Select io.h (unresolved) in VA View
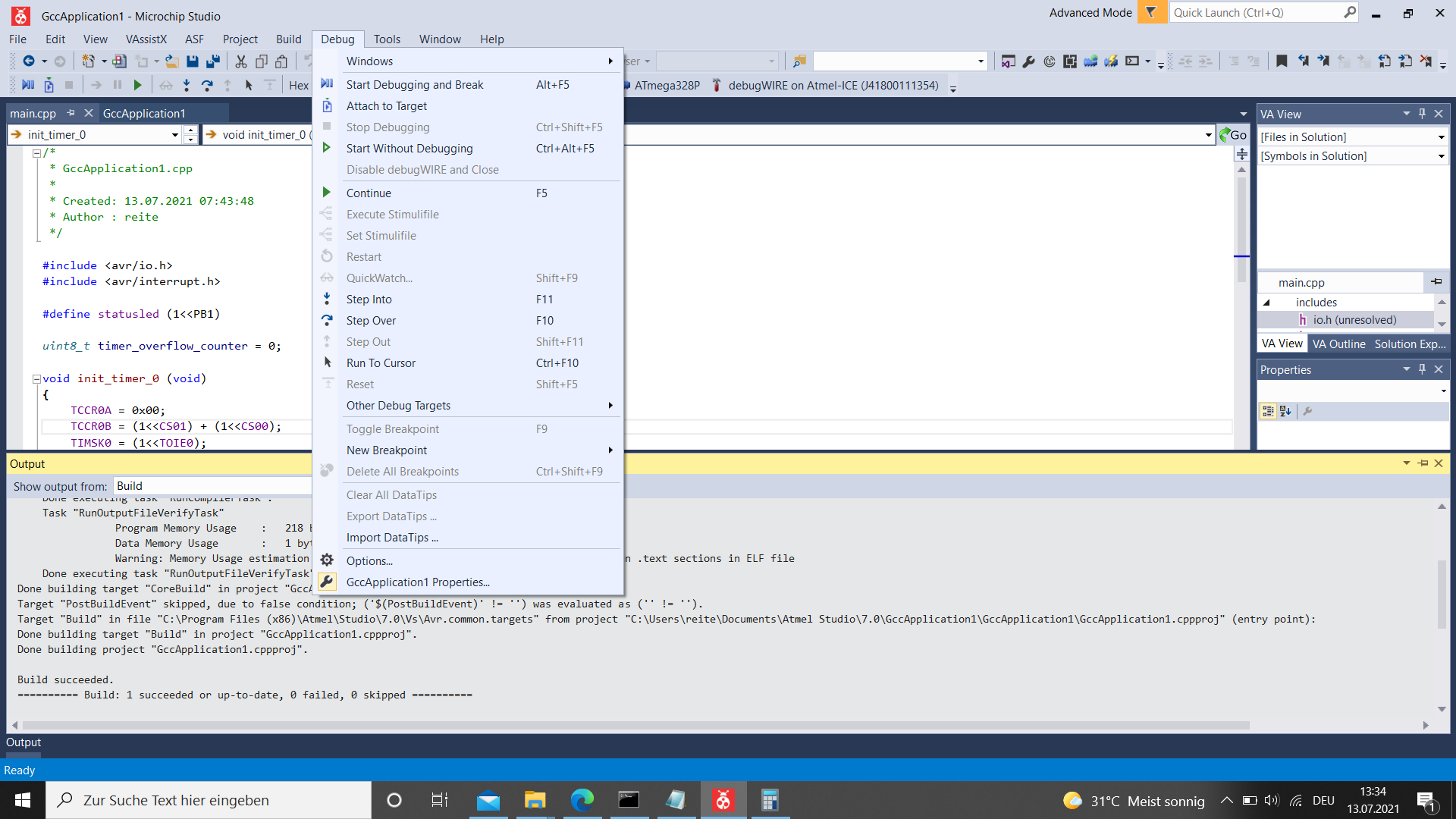Image resolution: width=1456 pixels, height=819 pixels. [1354, 320]
